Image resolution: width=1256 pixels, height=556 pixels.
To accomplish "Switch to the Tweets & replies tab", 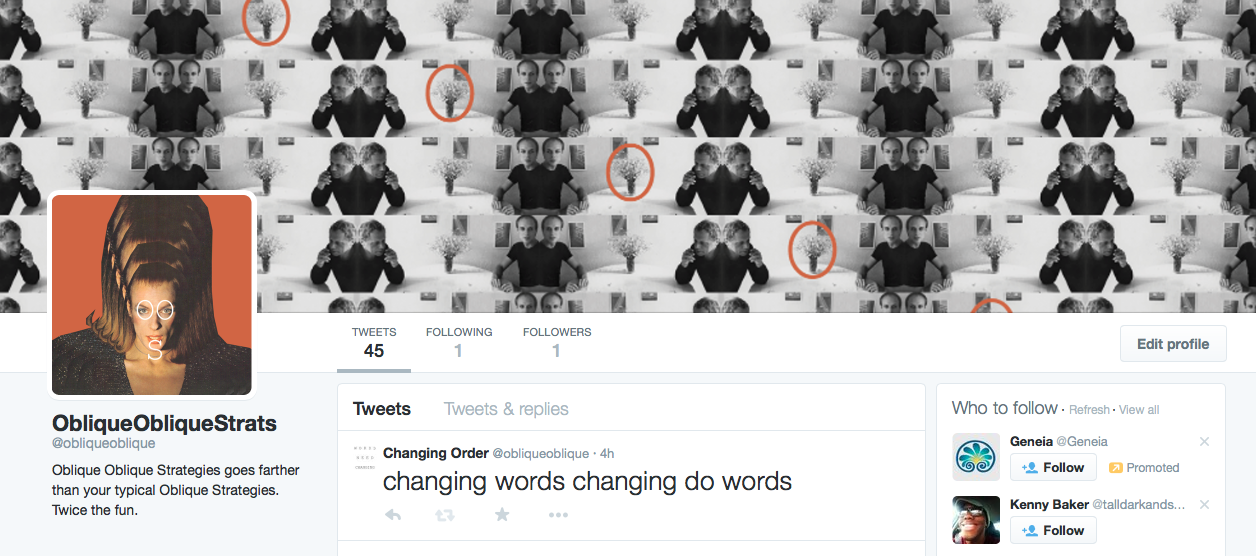I will coord(506,409).
